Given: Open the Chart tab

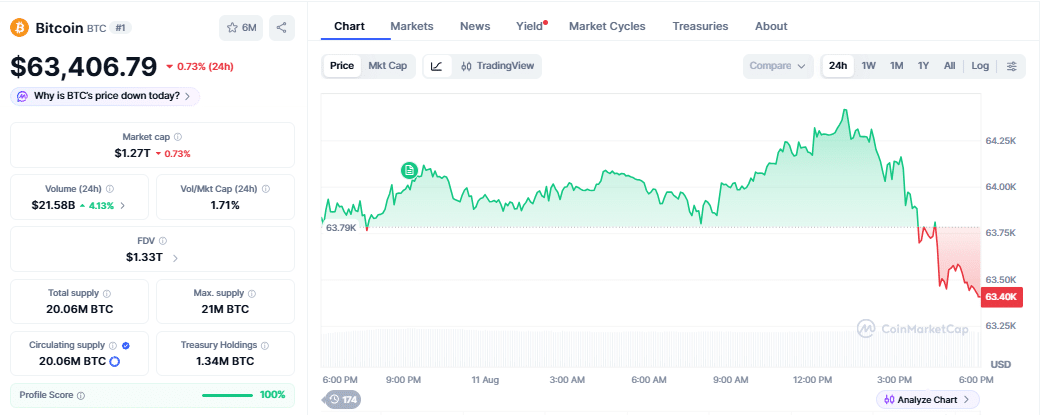Looking at the screenshot, I should click(x=349, y=27).
